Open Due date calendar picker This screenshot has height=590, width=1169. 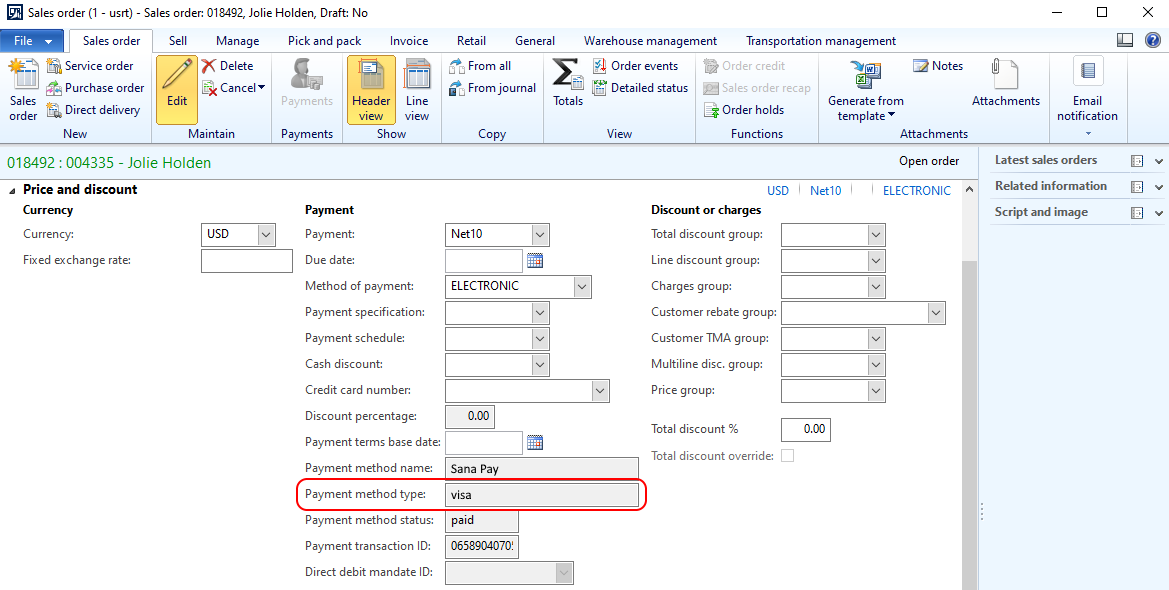tap(535, 261)
